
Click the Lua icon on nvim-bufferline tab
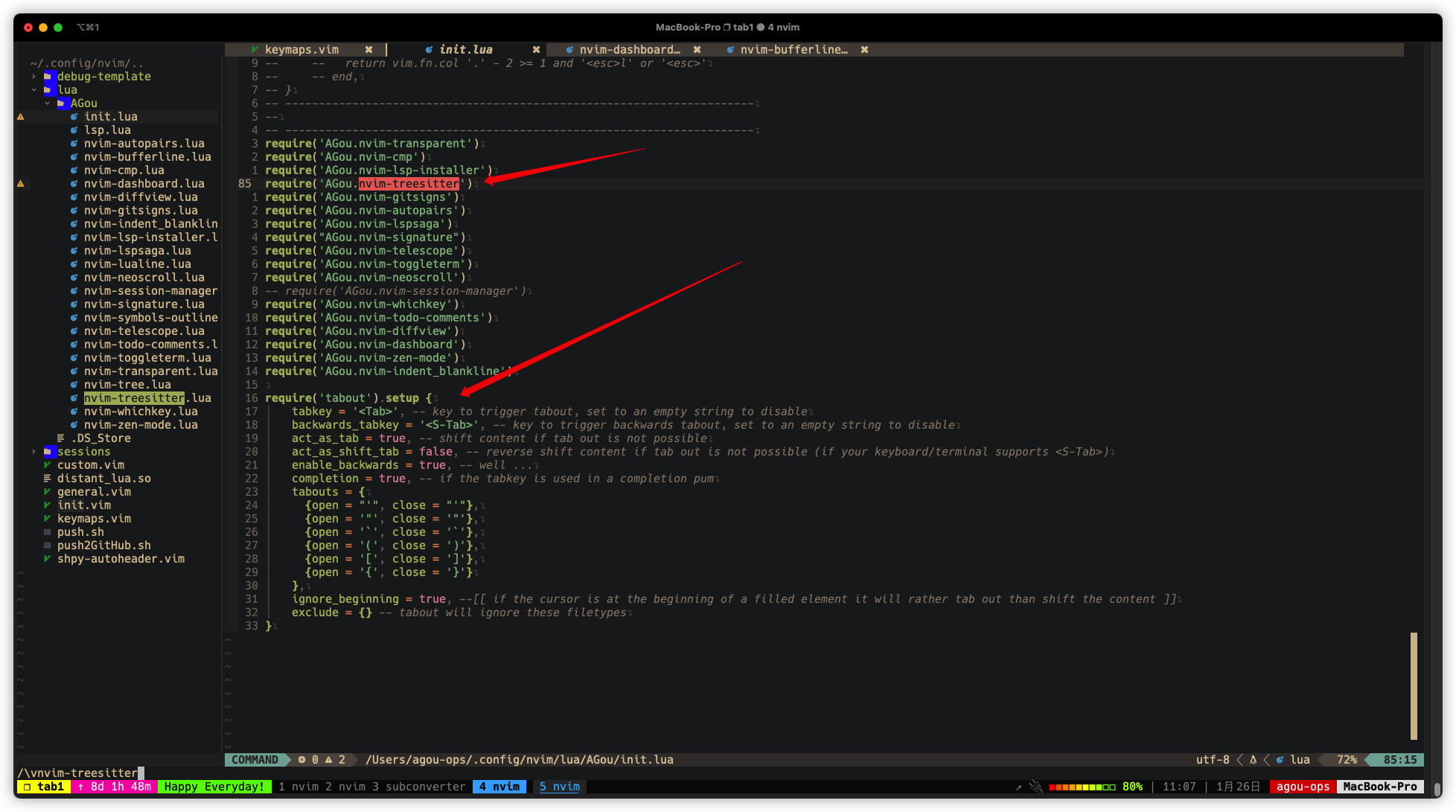pyautogui.click(x=729, y=49)
